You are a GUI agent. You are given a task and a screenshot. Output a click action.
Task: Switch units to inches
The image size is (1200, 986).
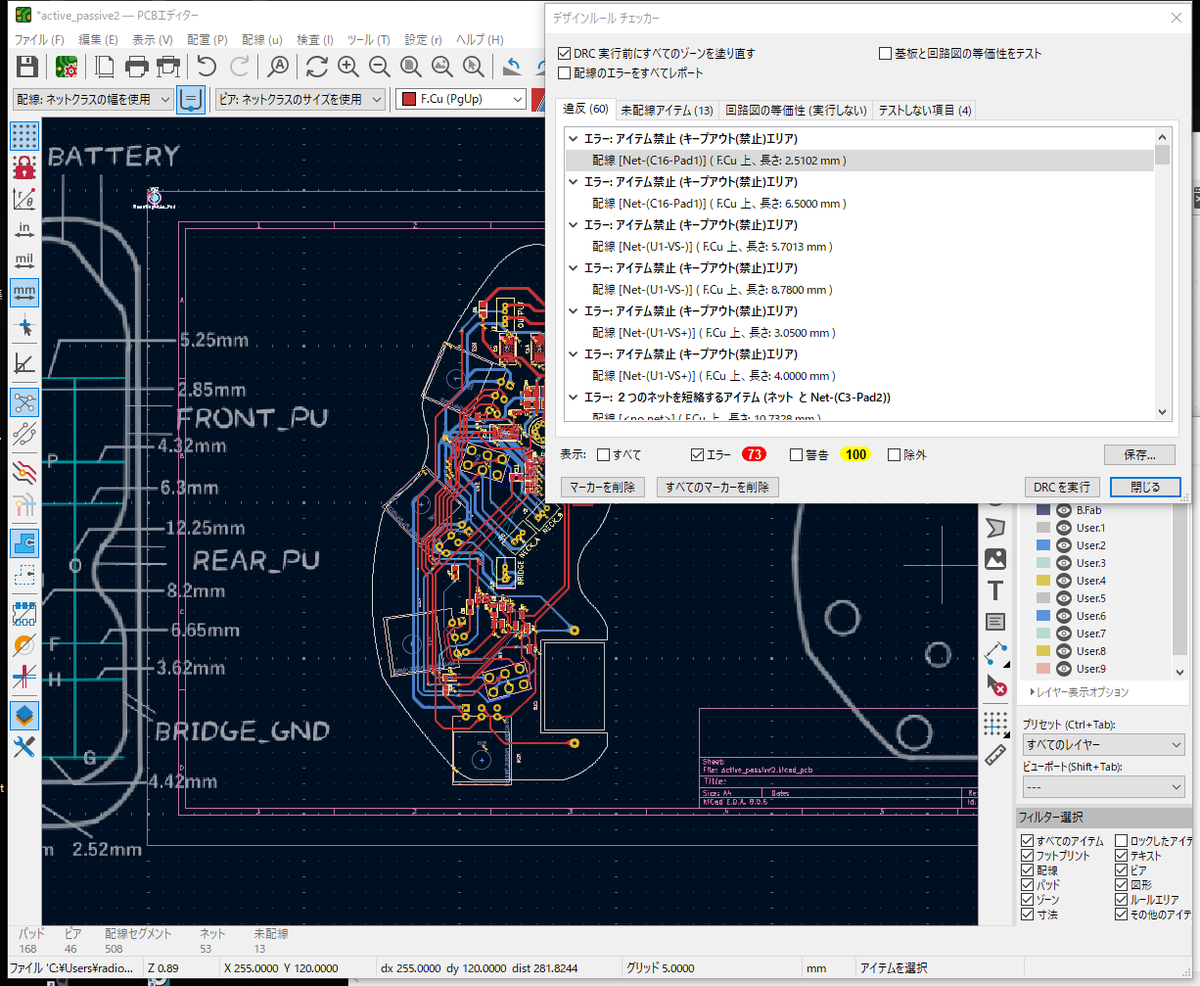click(24, 229)
